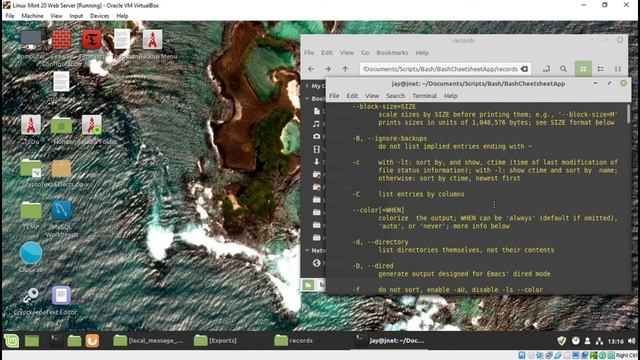Screen dimensions: 640x360
Task: Switch file manager to icon view
Action: (x=583, y=69)
